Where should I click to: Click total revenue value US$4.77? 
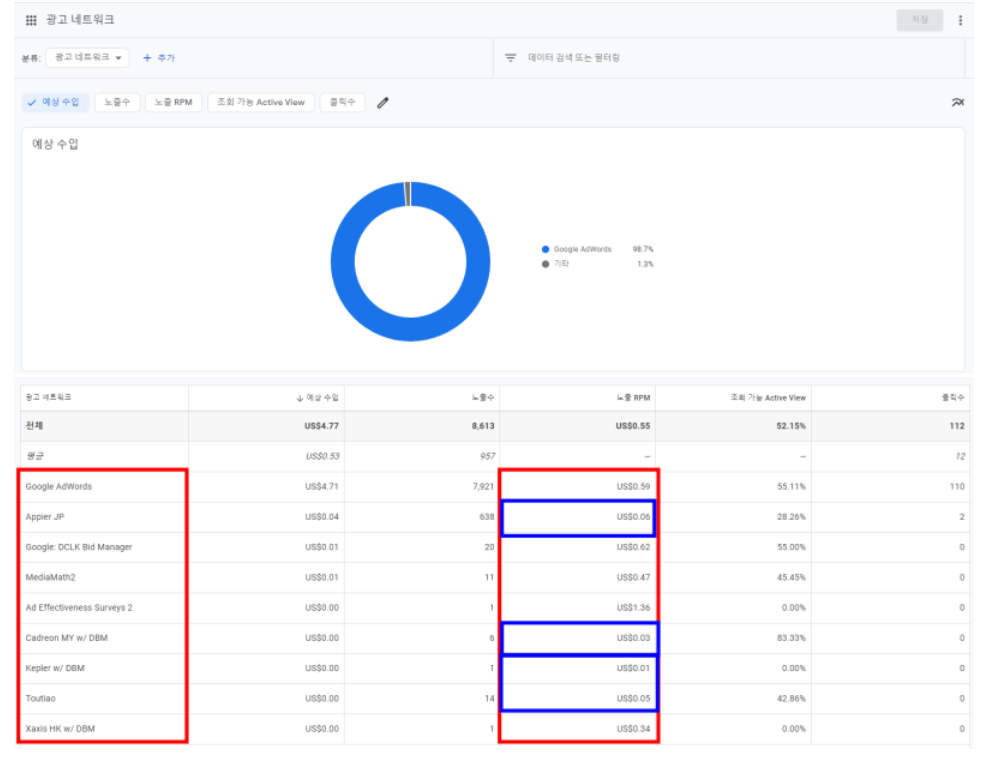pyautogui.click(x=321, y=426)
